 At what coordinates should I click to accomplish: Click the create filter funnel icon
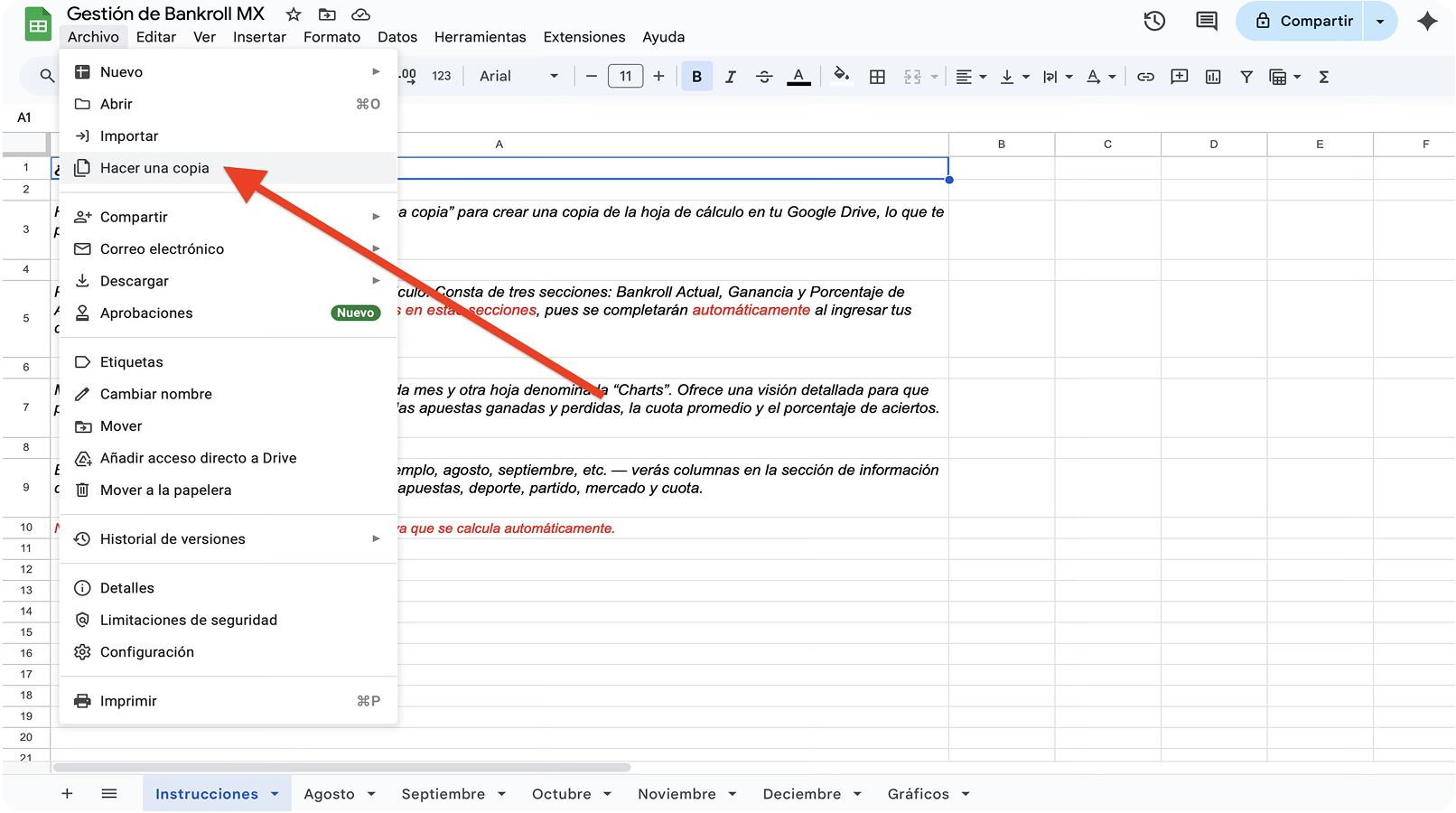point(1246,77)
